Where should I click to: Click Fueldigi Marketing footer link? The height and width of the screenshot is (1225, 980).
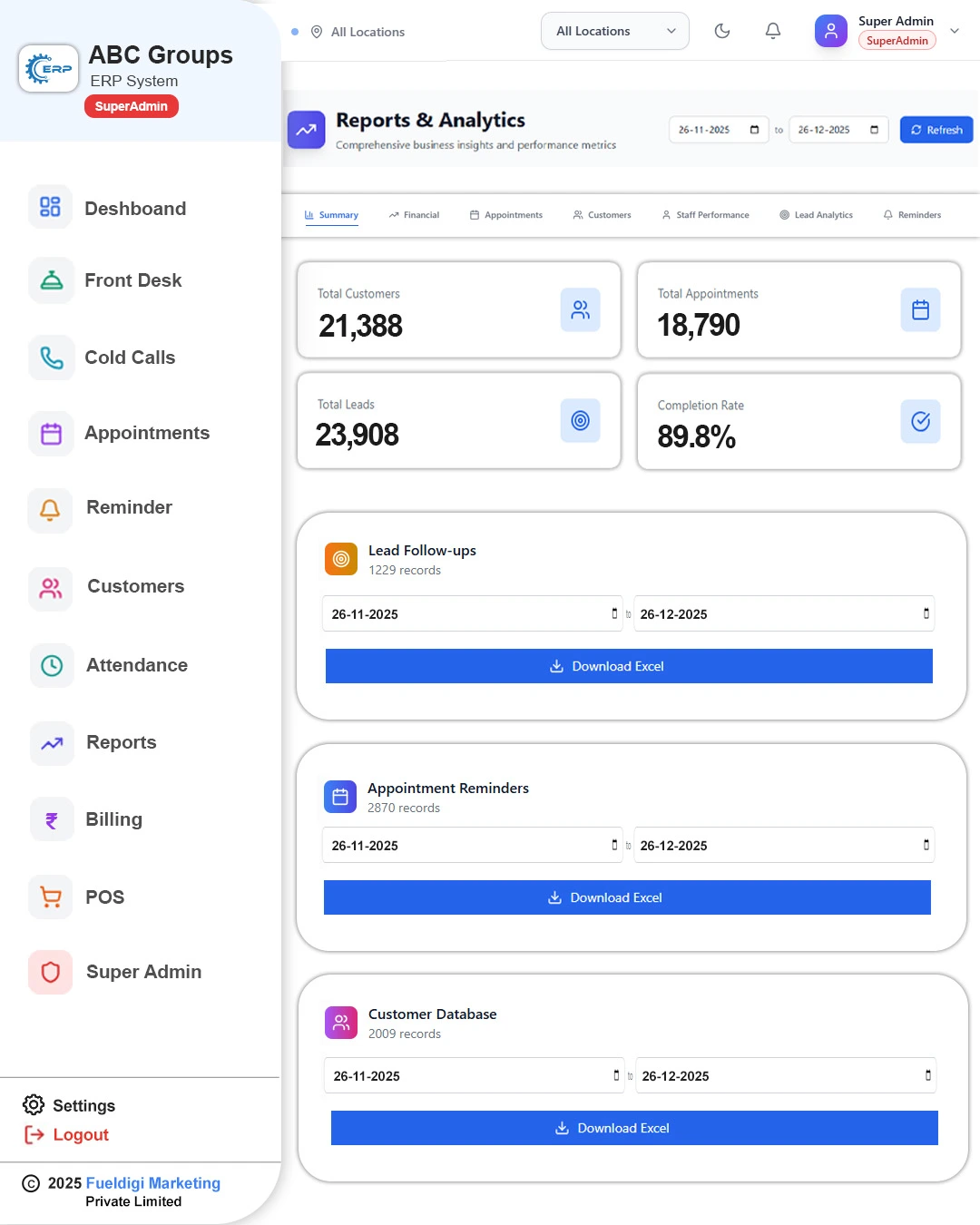tap(152, 1183)
